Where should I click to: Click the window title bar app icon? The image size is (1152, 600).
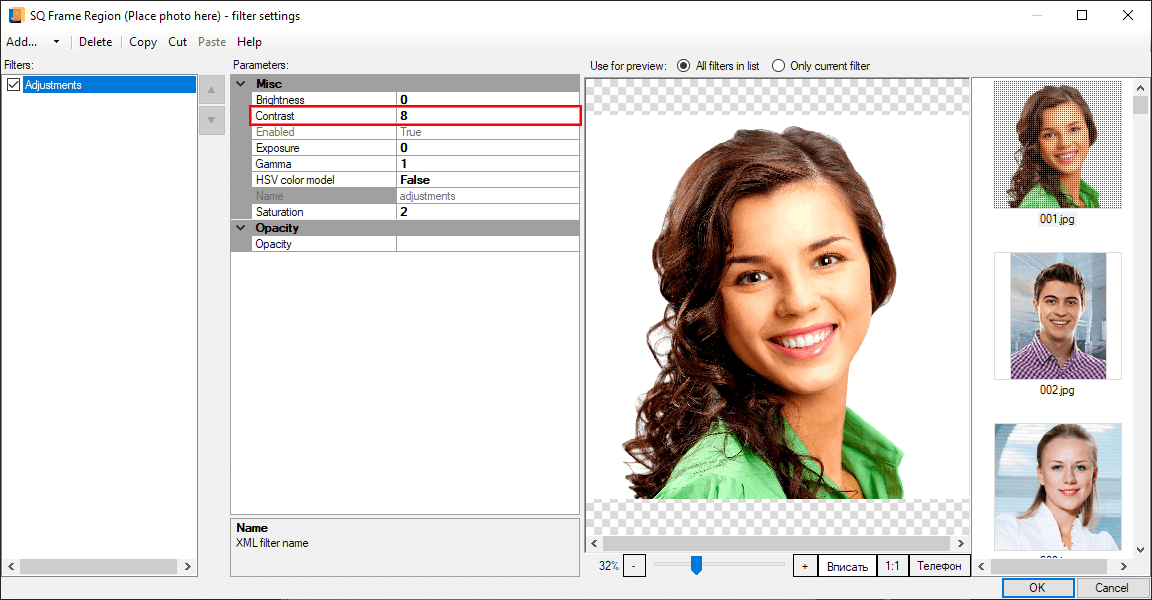(x=16, y=15)
